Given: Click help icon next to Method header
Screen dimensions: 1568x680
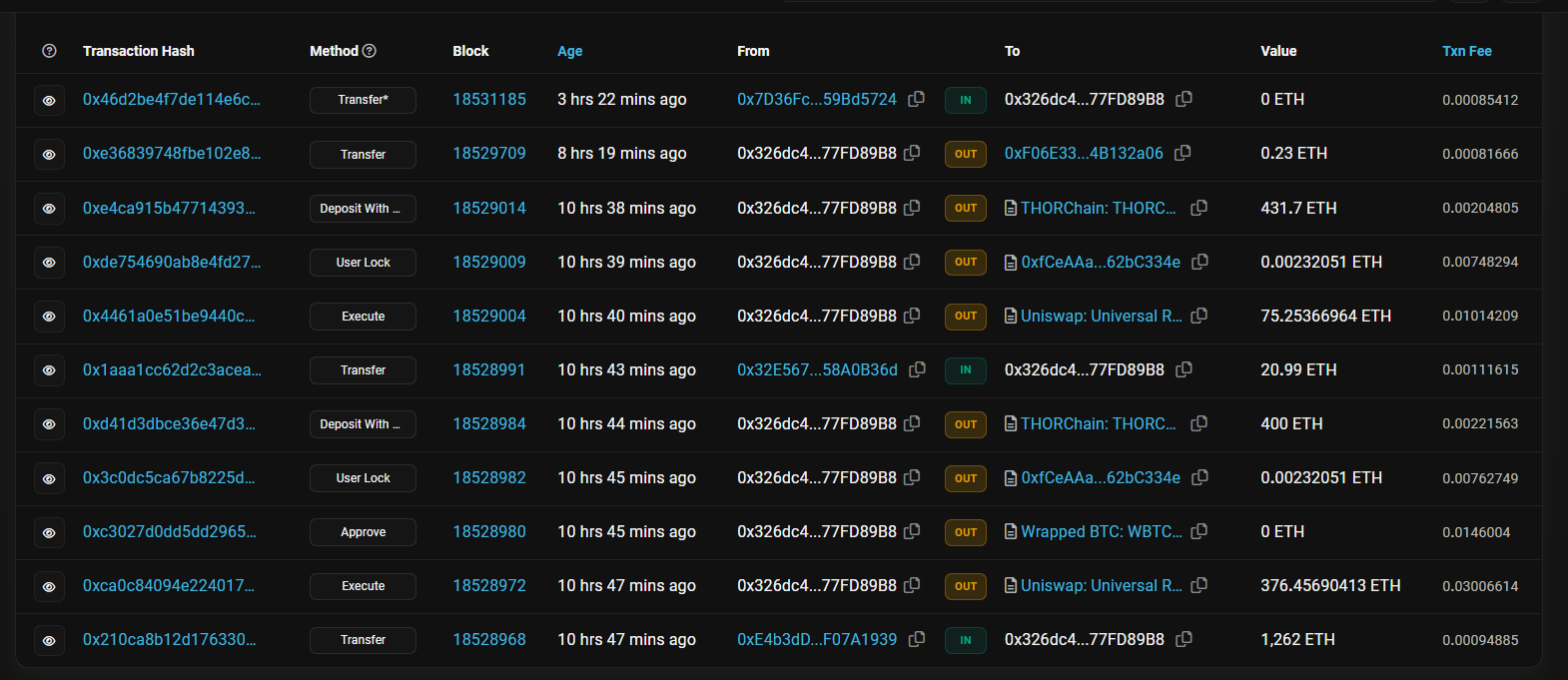Looking at the screenshot, I should 370,51.
